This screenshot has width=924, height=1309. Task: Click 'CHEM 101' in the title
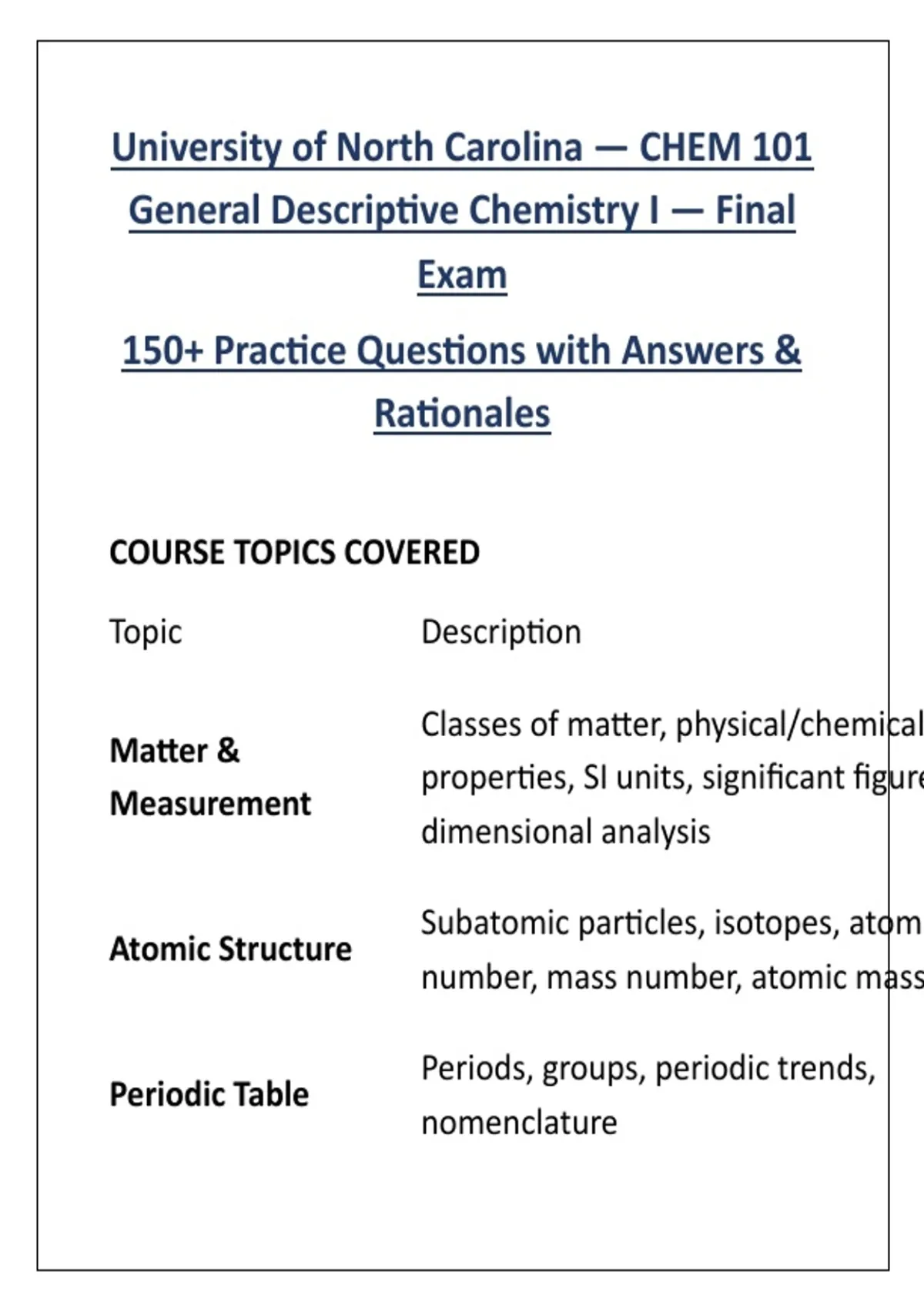[x=725, y=148]
